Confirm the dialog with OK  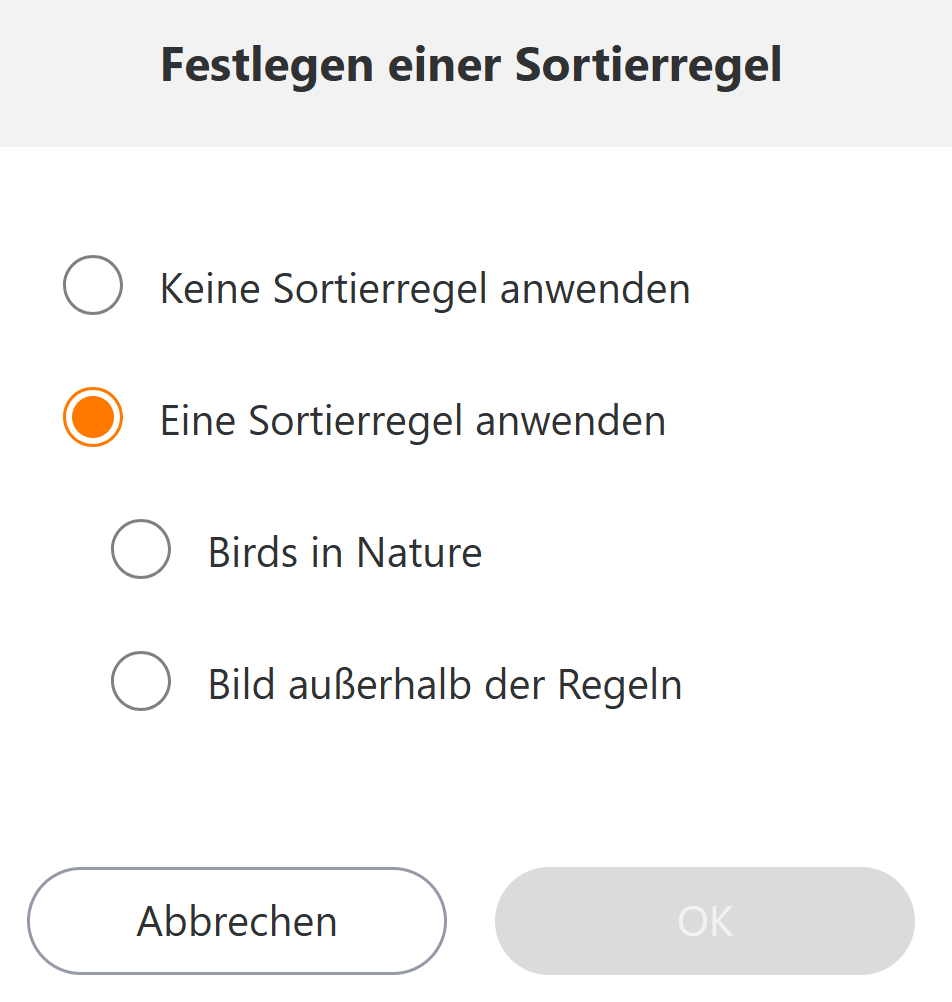[704, 921]
